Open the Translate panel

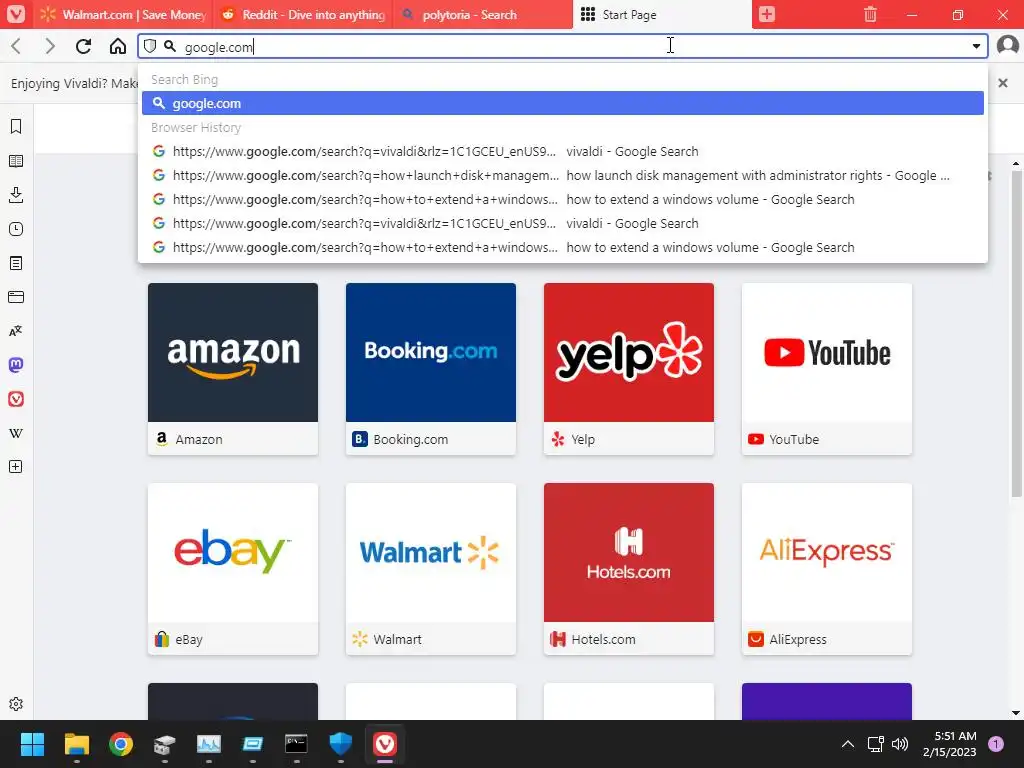[x=16, y=331]
